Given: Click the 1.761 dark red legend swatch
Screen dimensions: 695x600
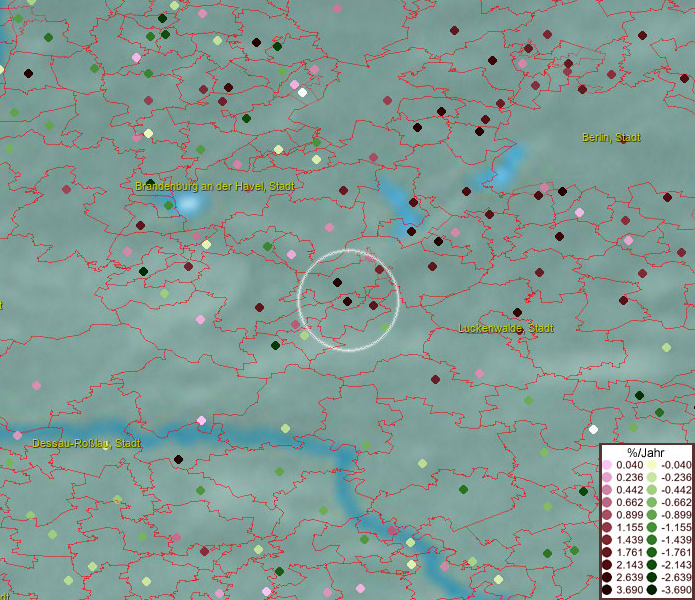Looking at the screenshot, I should coord(607,552).
